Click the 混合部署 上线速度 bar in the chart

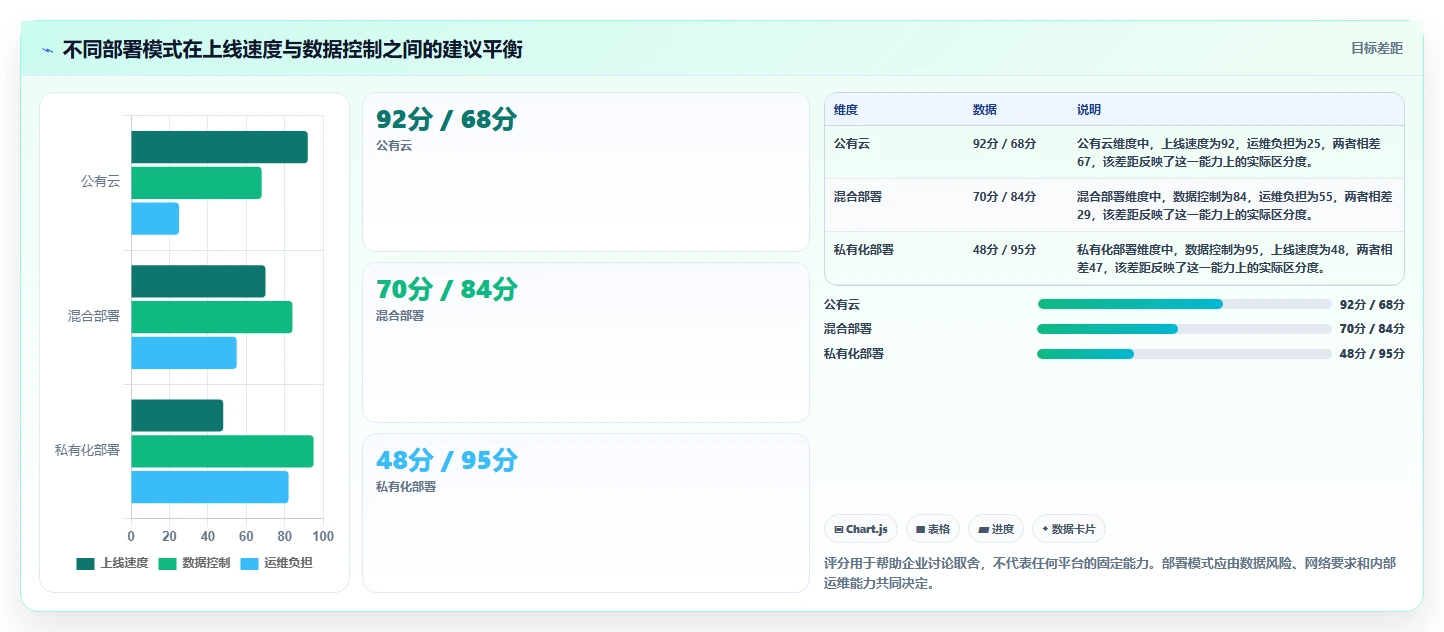coord(198,281)
